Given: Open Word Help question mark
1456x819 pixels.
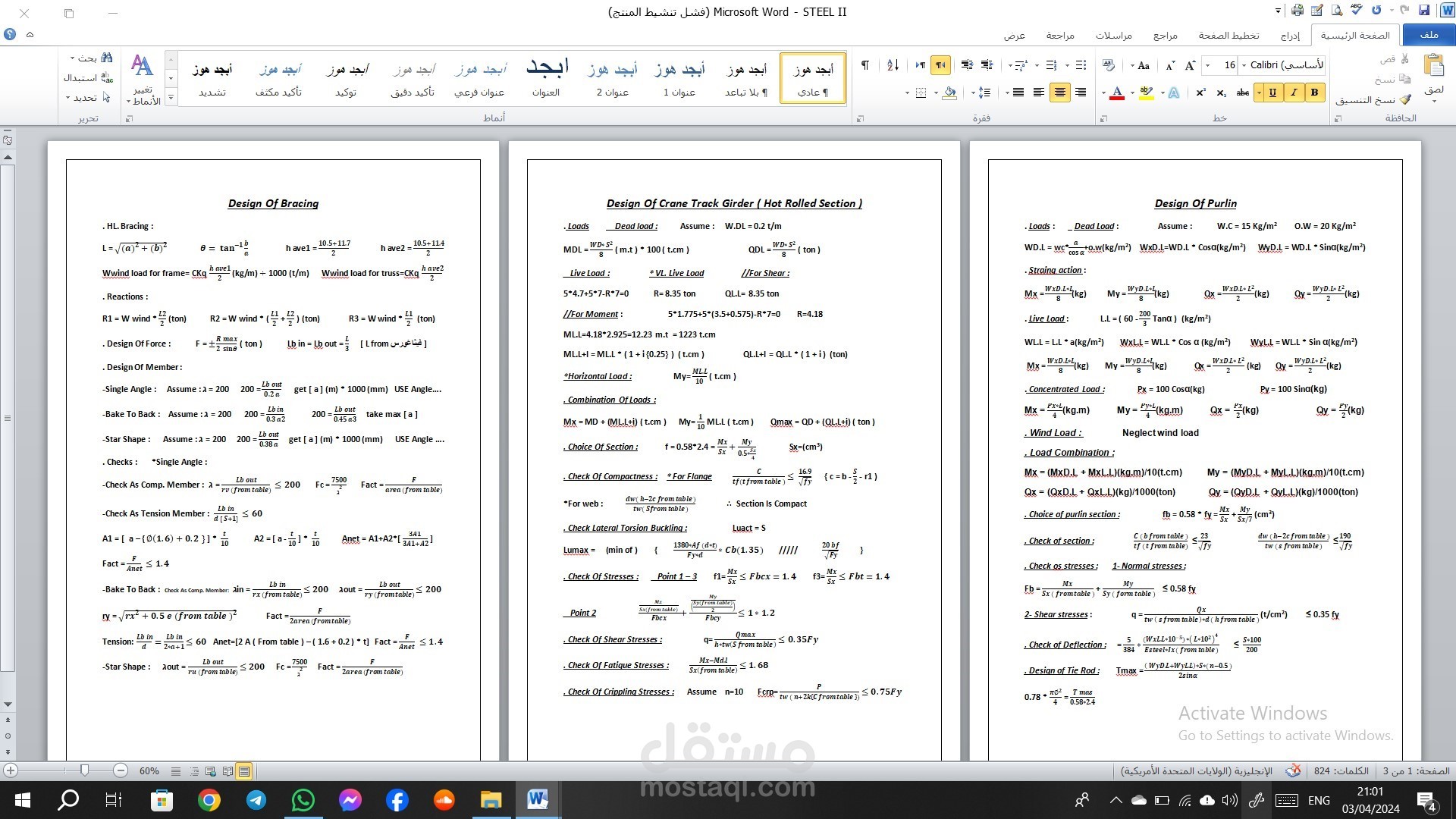Looking at the screenshot, I should (10, 34).
